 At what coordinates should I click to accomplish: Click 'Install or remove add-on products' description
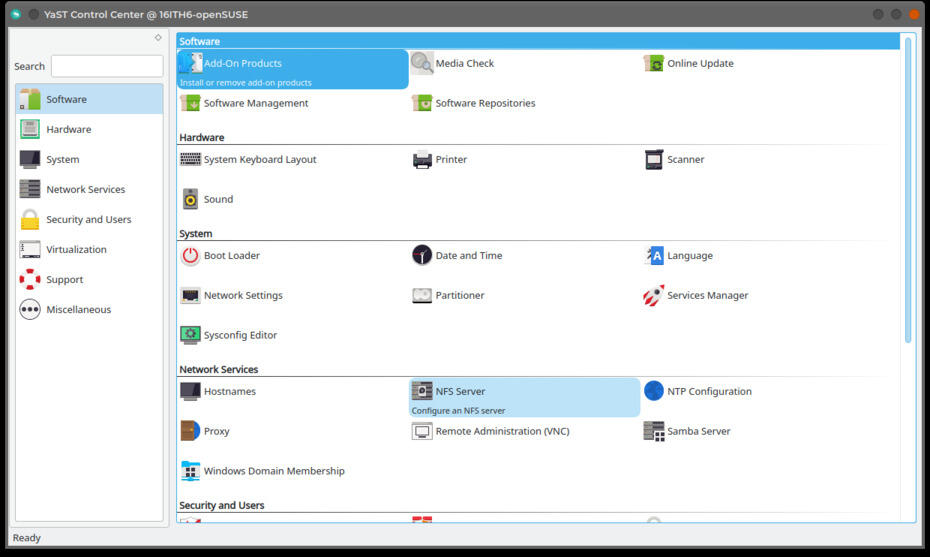click(x=246, y=83)
